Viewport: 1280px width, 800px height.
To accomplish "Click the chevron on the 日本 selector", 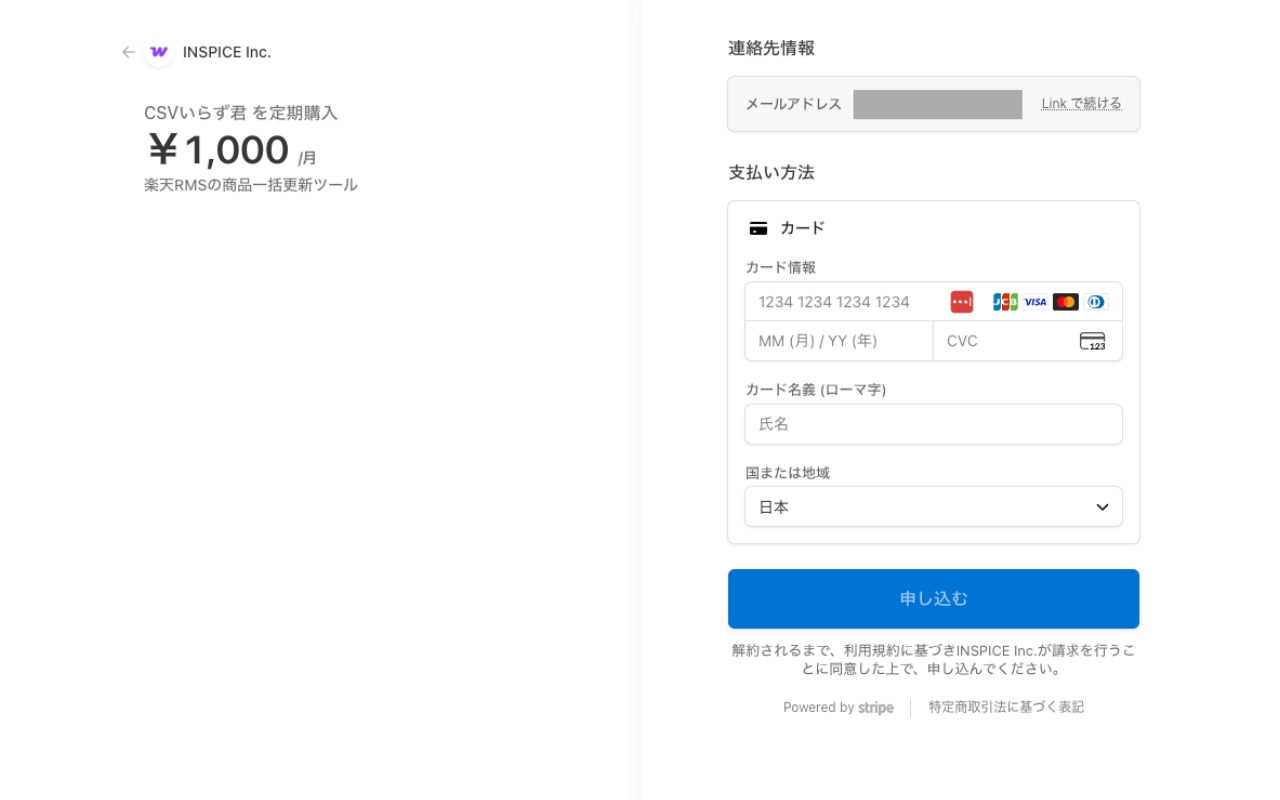I will click(1103, 507).
